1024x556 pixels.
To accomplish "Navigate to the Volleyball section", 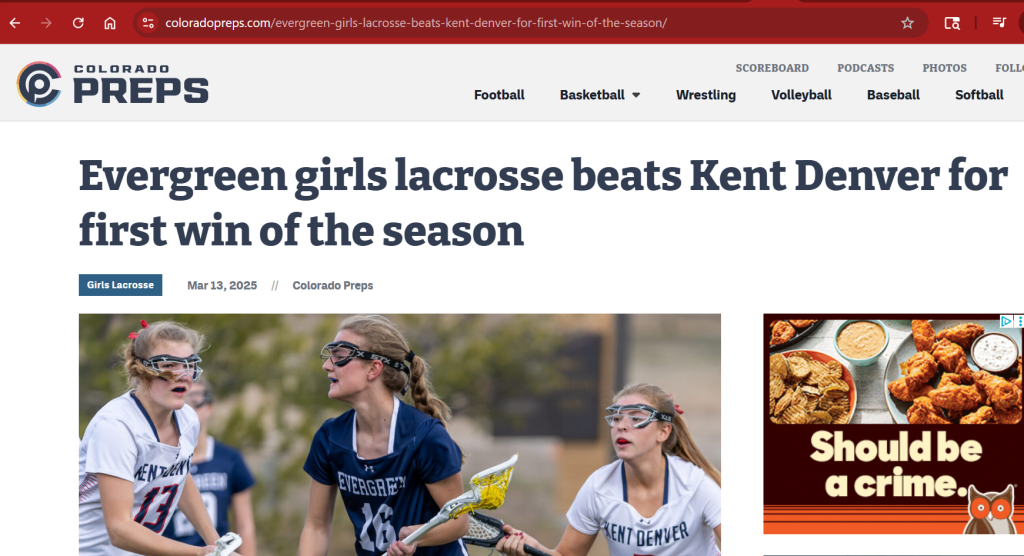I will point(801,95).
